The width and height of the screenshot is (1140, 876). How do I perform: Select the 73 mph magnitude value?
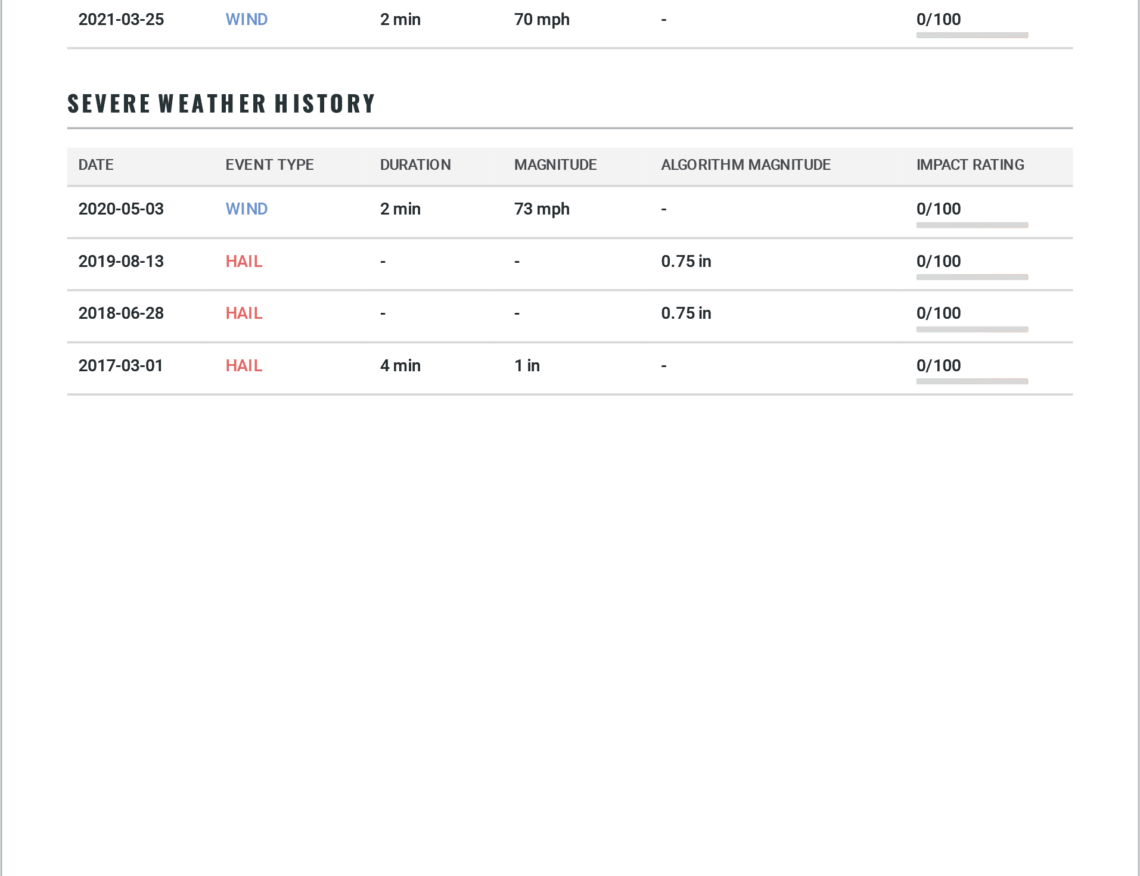[541, 209]
